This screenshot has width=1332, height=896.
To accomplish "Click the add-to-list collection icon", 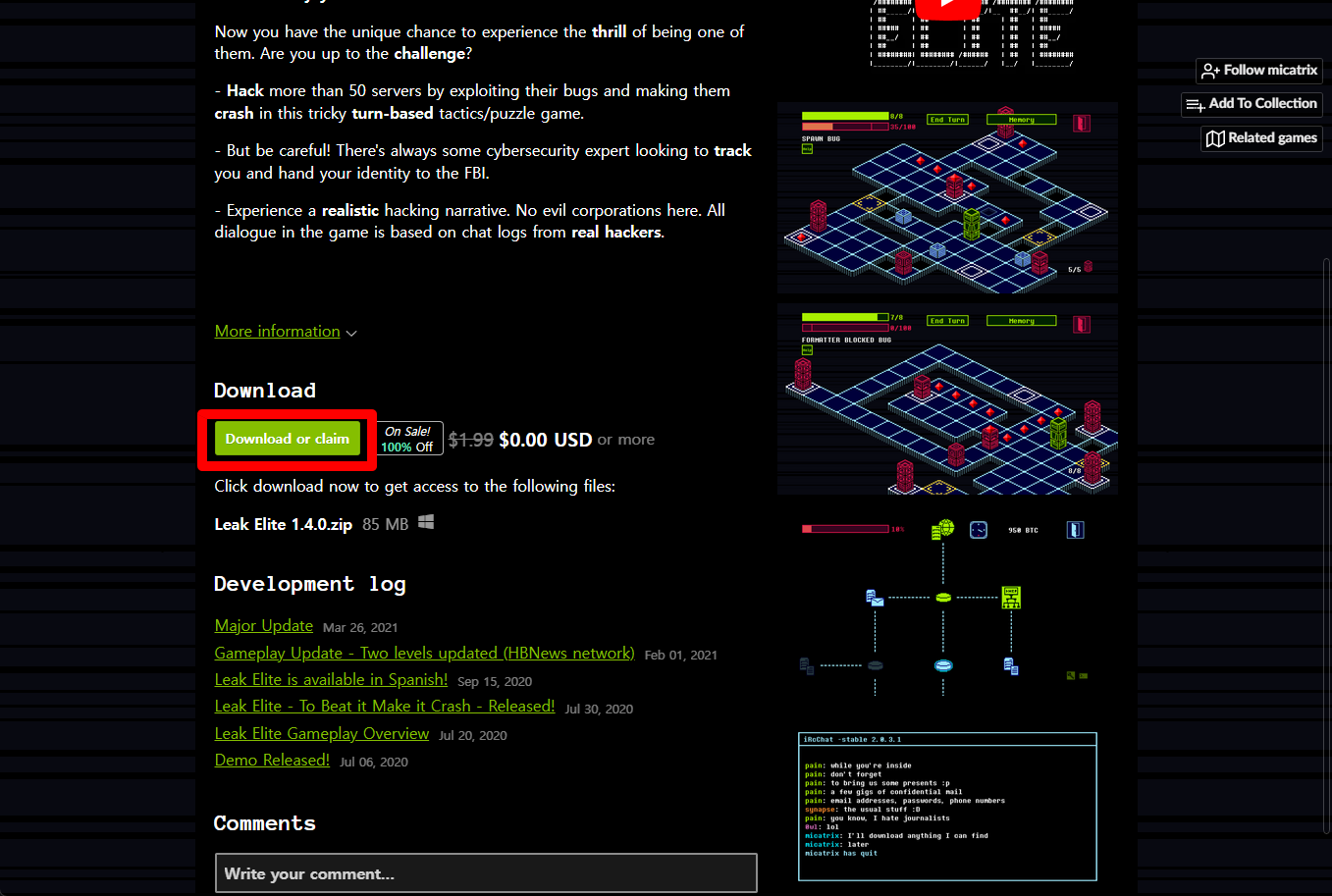I will (1195, 105).
